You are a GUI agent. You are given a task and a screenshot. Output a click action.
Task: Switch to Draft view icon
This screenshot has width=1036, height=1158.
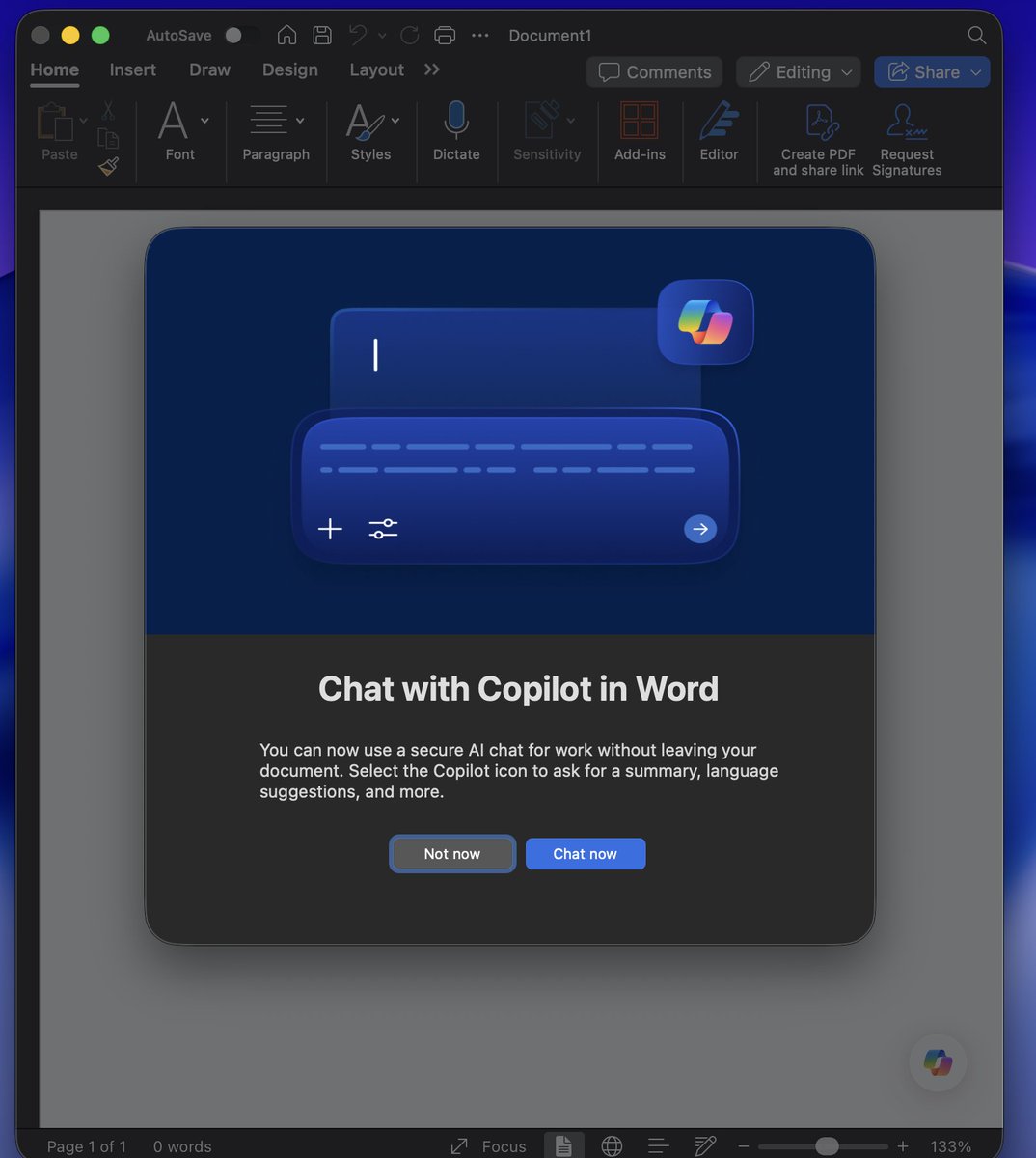[705, 1145]
